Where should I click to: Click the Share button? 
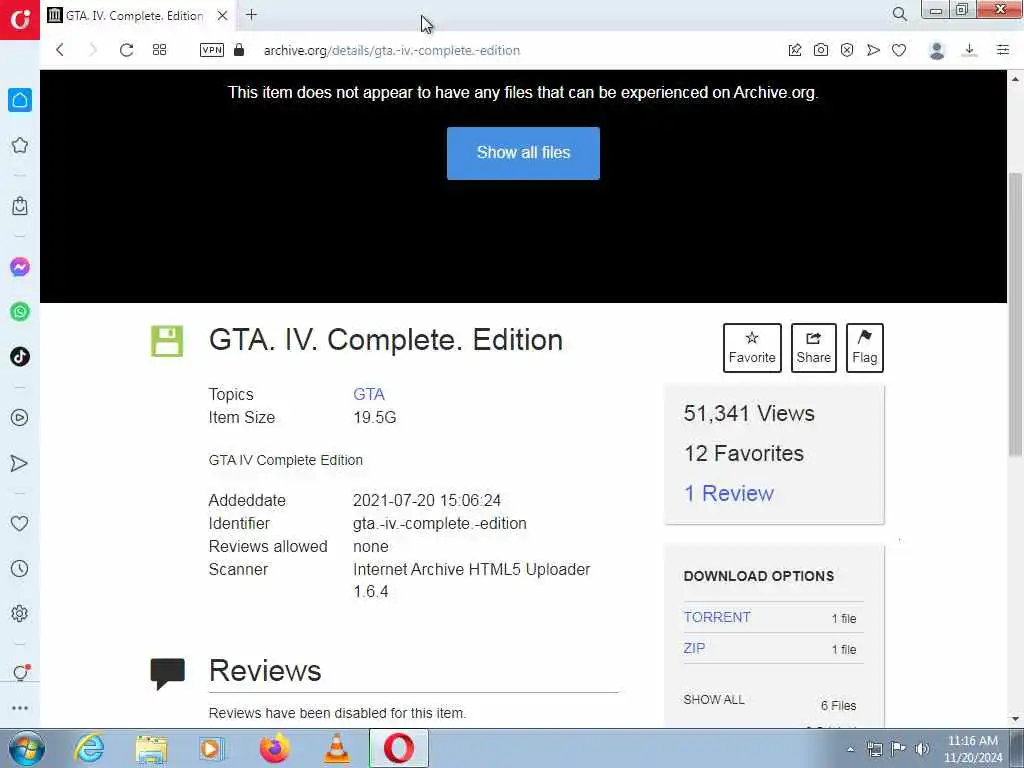pos(813,347)
